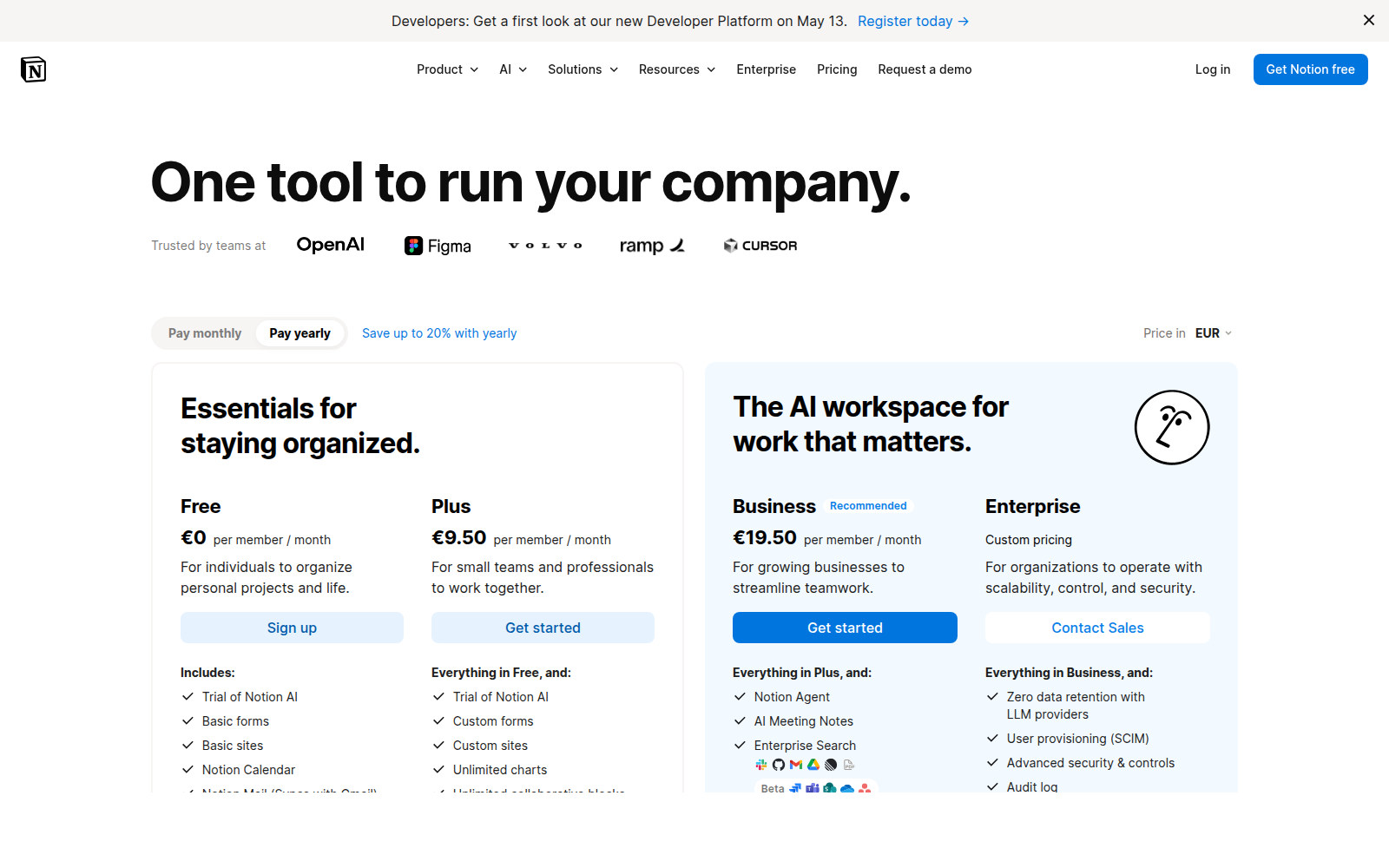Image resolution: width=1389 pixels, height=868 pixels.
Task: Click the checkmark beside Unlimited charts
Action: click(x=438, y=769)
